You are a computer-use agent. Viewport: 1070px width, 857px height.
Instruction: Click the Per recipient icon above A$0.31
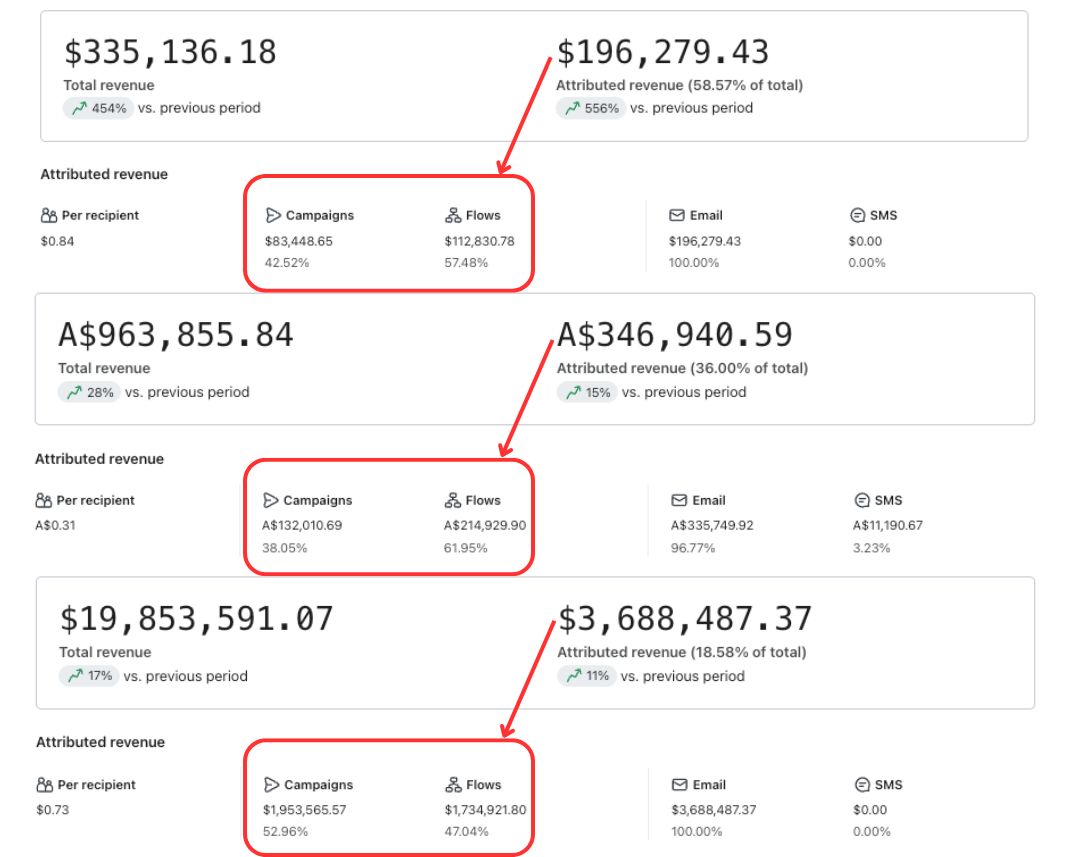click(x=44, y=501)
